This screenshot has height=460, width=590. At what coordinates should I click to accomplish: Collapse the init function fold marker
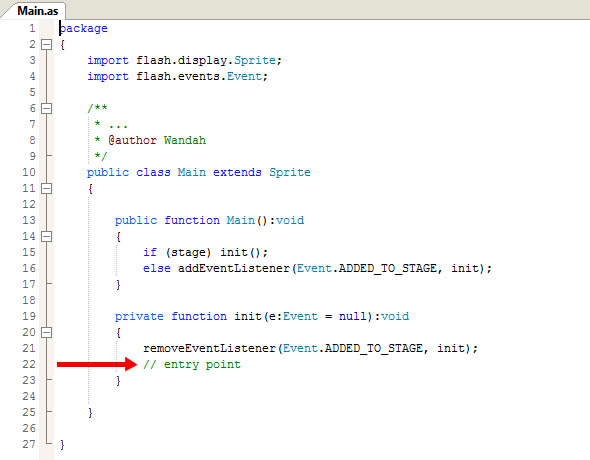click(x=46, y=332)
